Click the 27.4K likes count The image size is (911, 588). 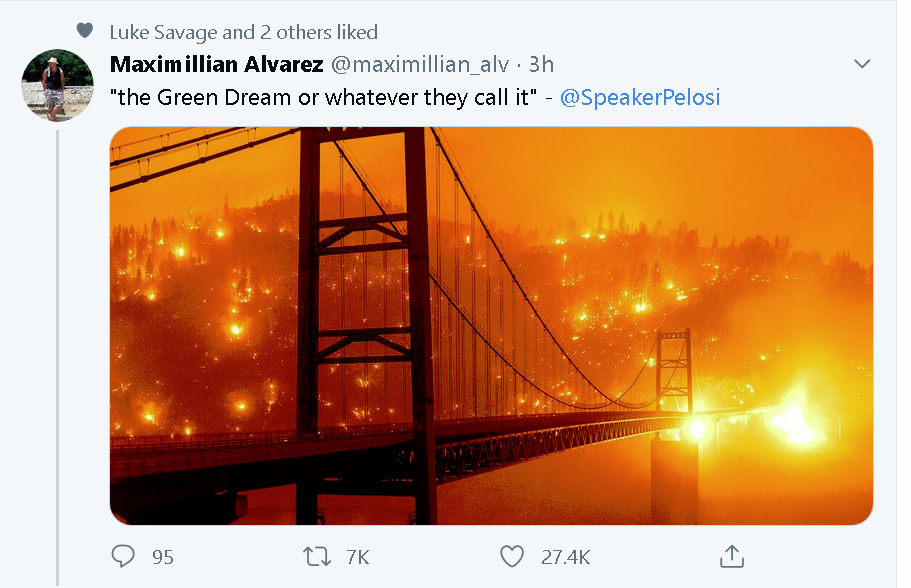[565, 557]
